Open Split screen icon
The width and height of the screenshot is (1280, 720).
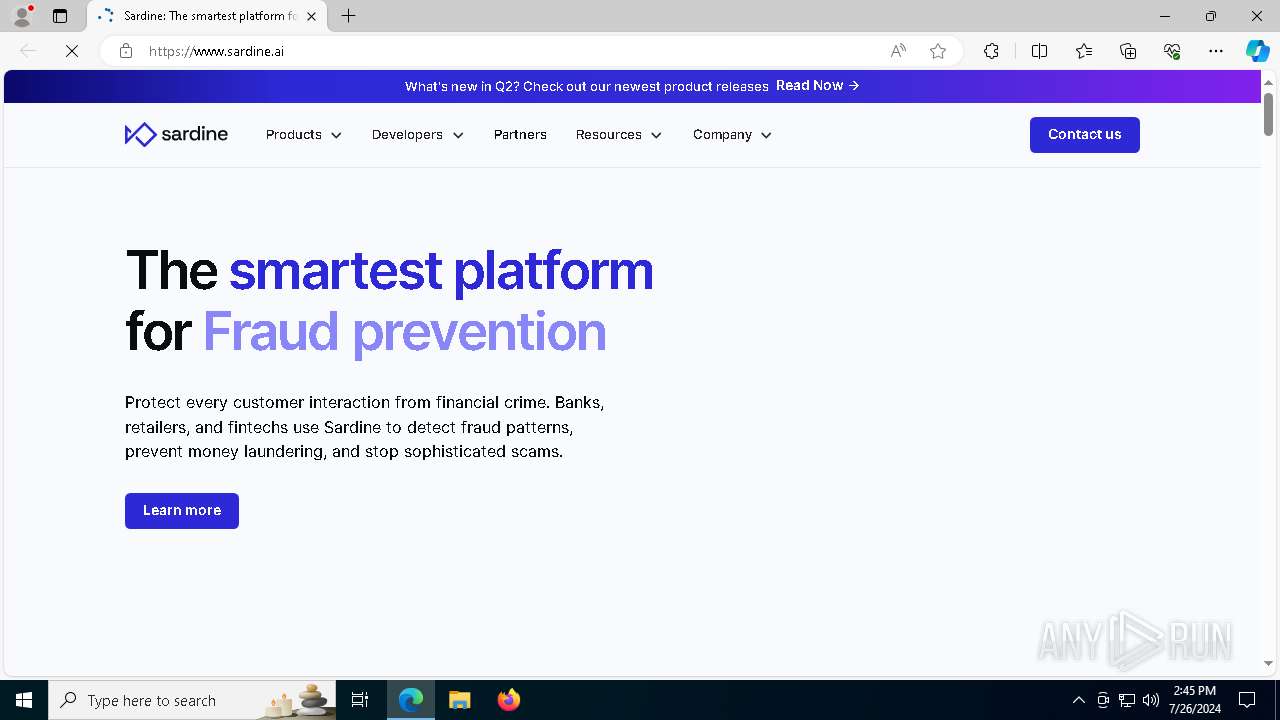click(1039, 51)
